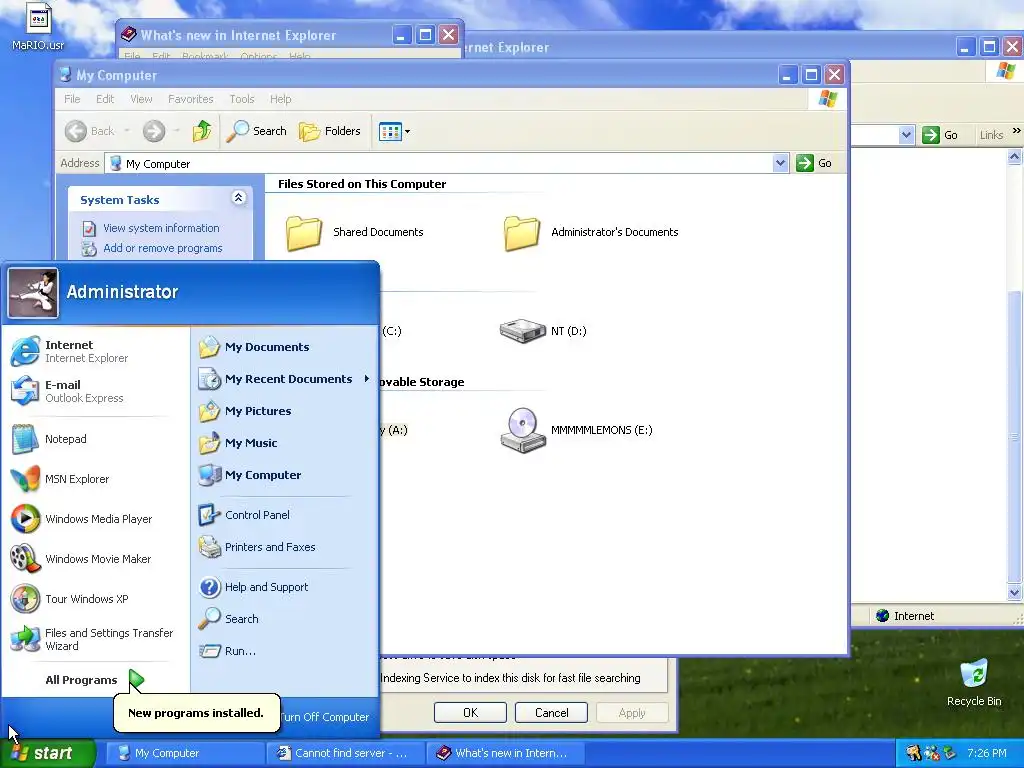Screen dimensions: 1024x768
Task: Click the Up folder toolbar icon
Action: pos(202,131)
